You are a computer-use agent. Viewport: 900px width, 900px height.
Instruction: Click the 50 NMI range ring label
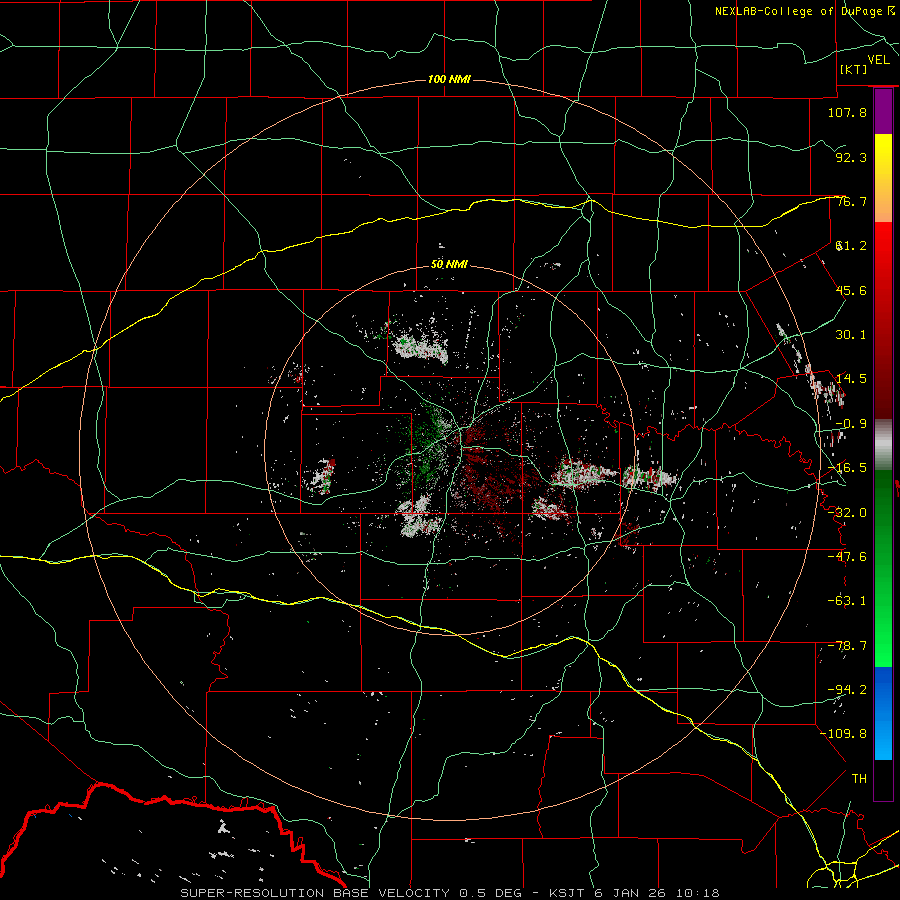[449, 264]
